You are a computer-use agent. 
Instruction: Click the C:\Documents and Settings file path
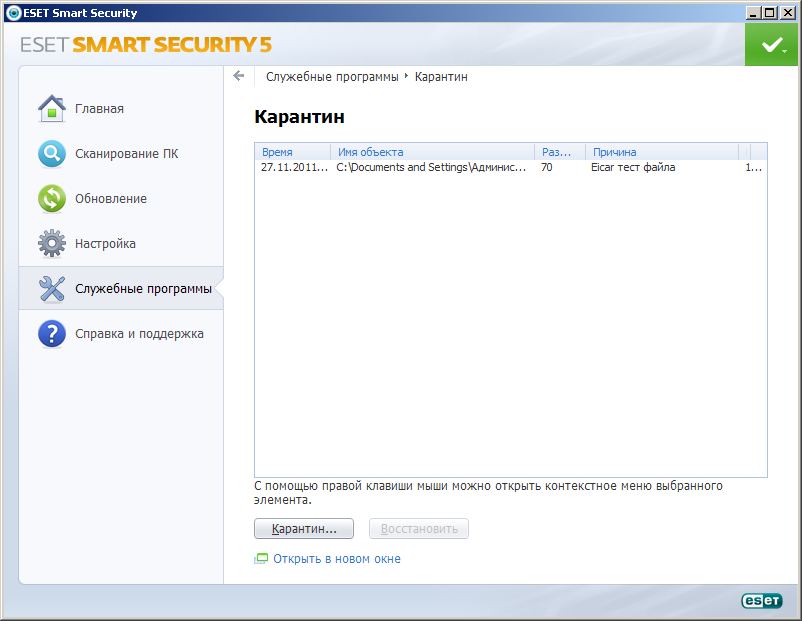(x=431, y=167)
